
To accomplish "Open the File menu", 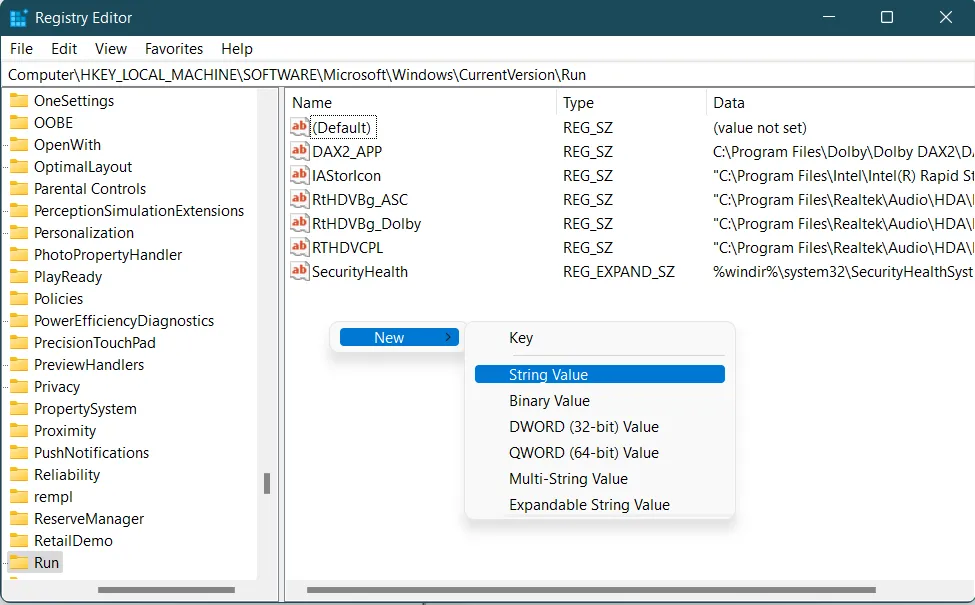I will (21, 48).
